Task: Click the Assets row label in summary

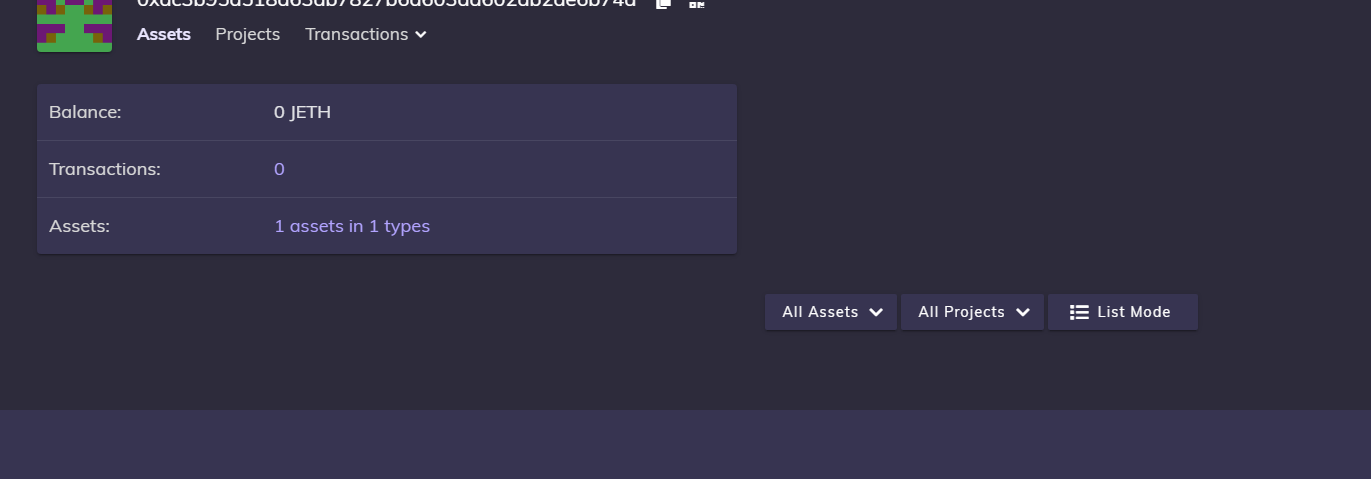Action: [79, 226]
